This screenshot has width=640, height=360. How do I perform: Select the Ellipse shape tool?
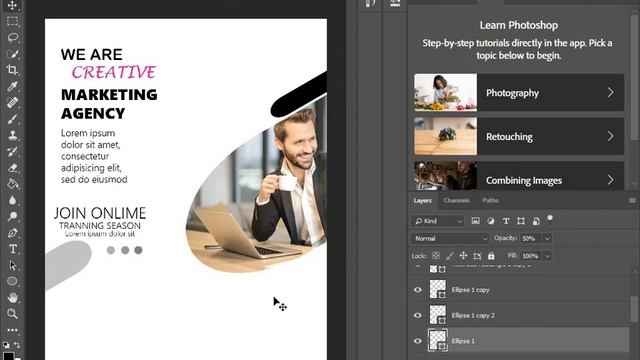(x=12, y=281)
